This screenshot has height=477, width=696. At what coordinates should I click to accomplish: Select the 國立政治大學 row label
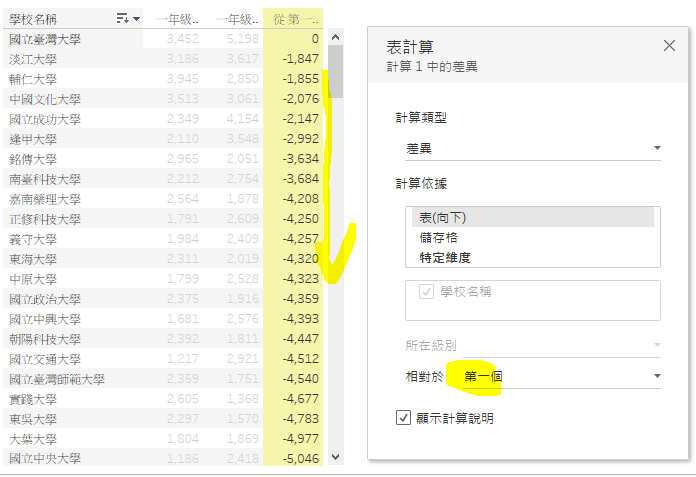[45, 299]
